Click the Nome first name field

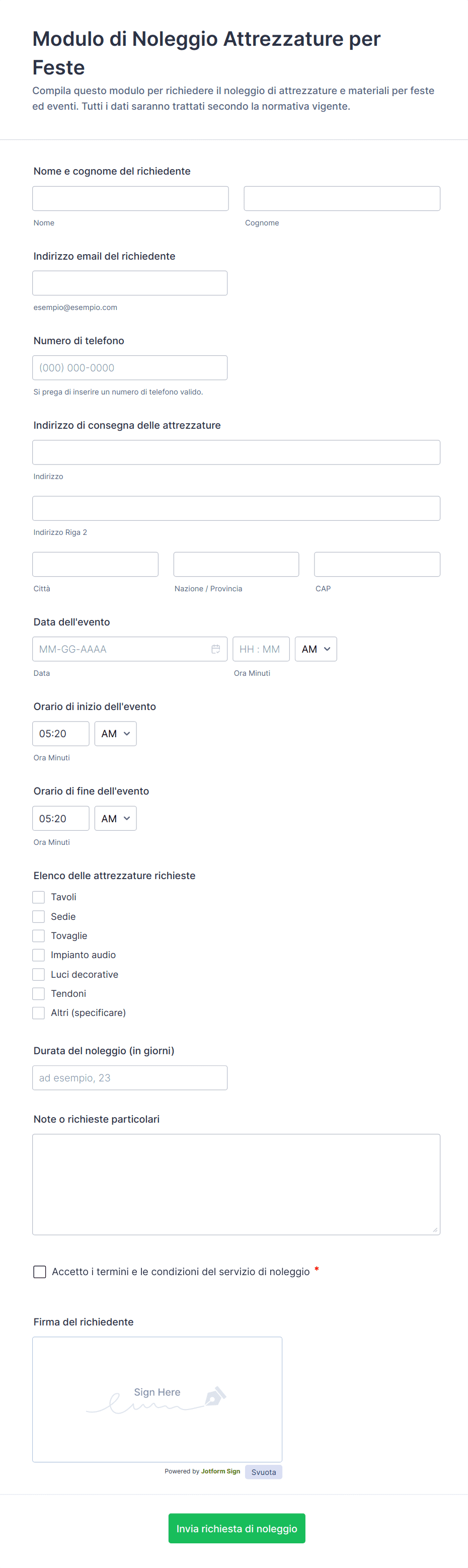click(130, 198)
